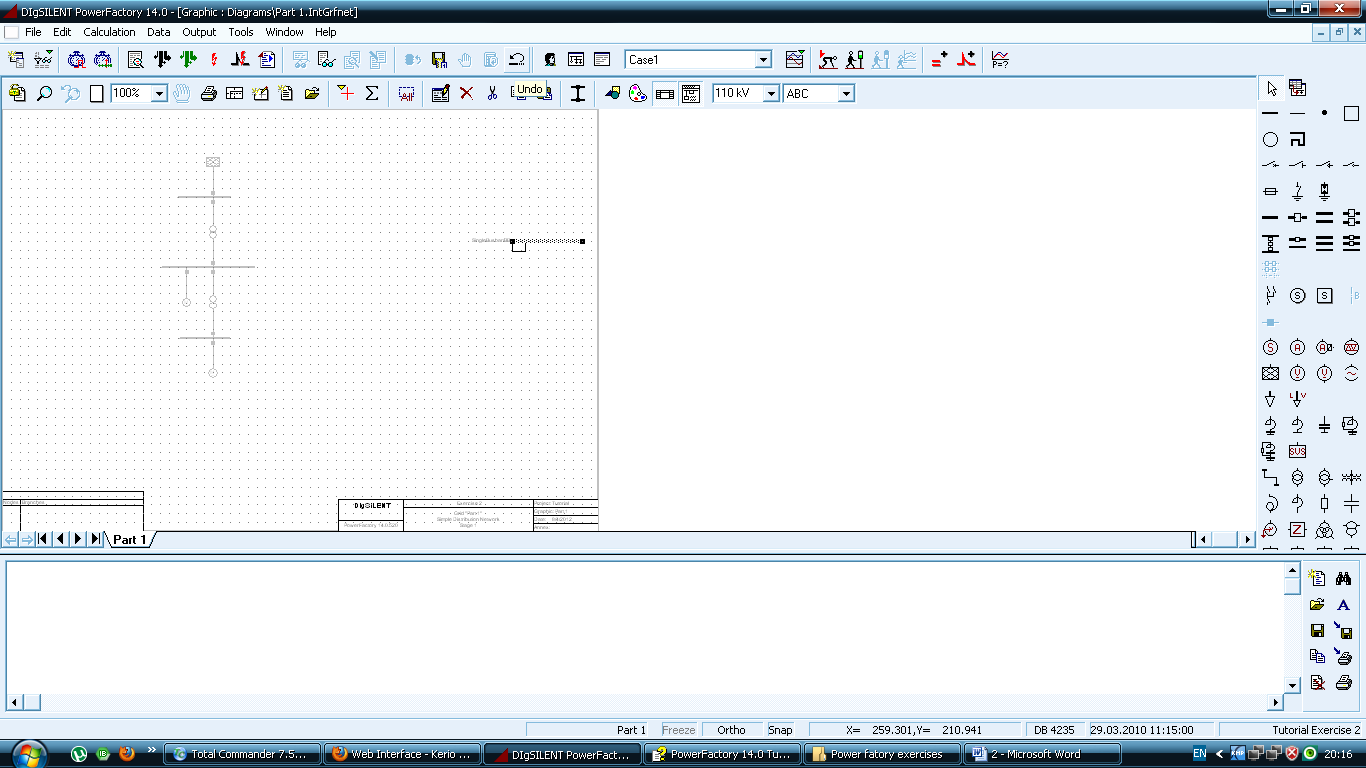The width and height of the screenshot is (1366, 768).
Task: Click the Print graphic icon
Action: pyautogui.click(x=208, y=93)
